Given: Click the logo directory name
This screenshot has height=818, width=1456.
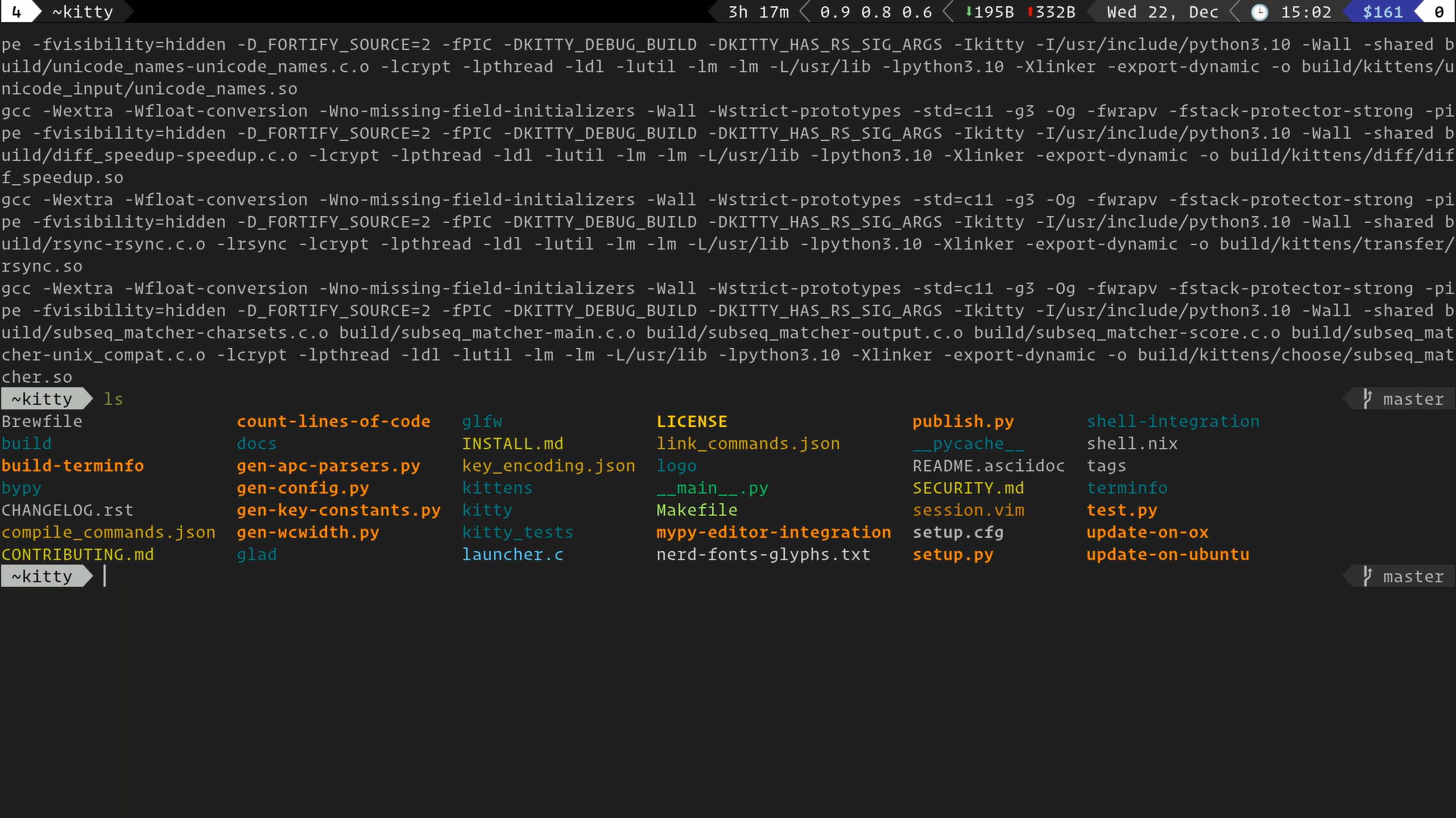Looking at the screenshot, I should click(x=676, y=465).
